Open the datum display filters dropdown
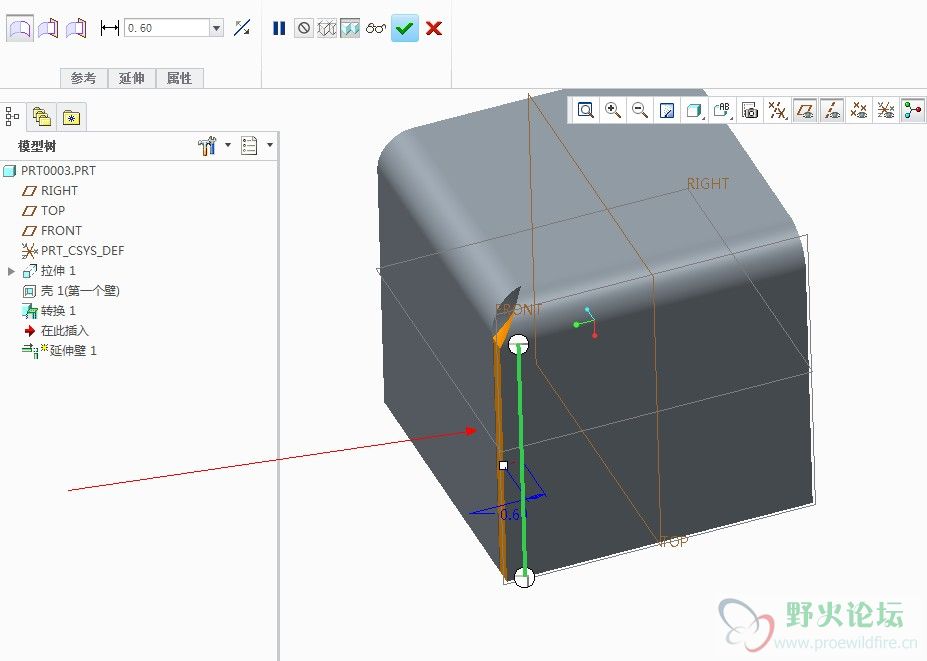927x661 pixels. coord(777,111)
